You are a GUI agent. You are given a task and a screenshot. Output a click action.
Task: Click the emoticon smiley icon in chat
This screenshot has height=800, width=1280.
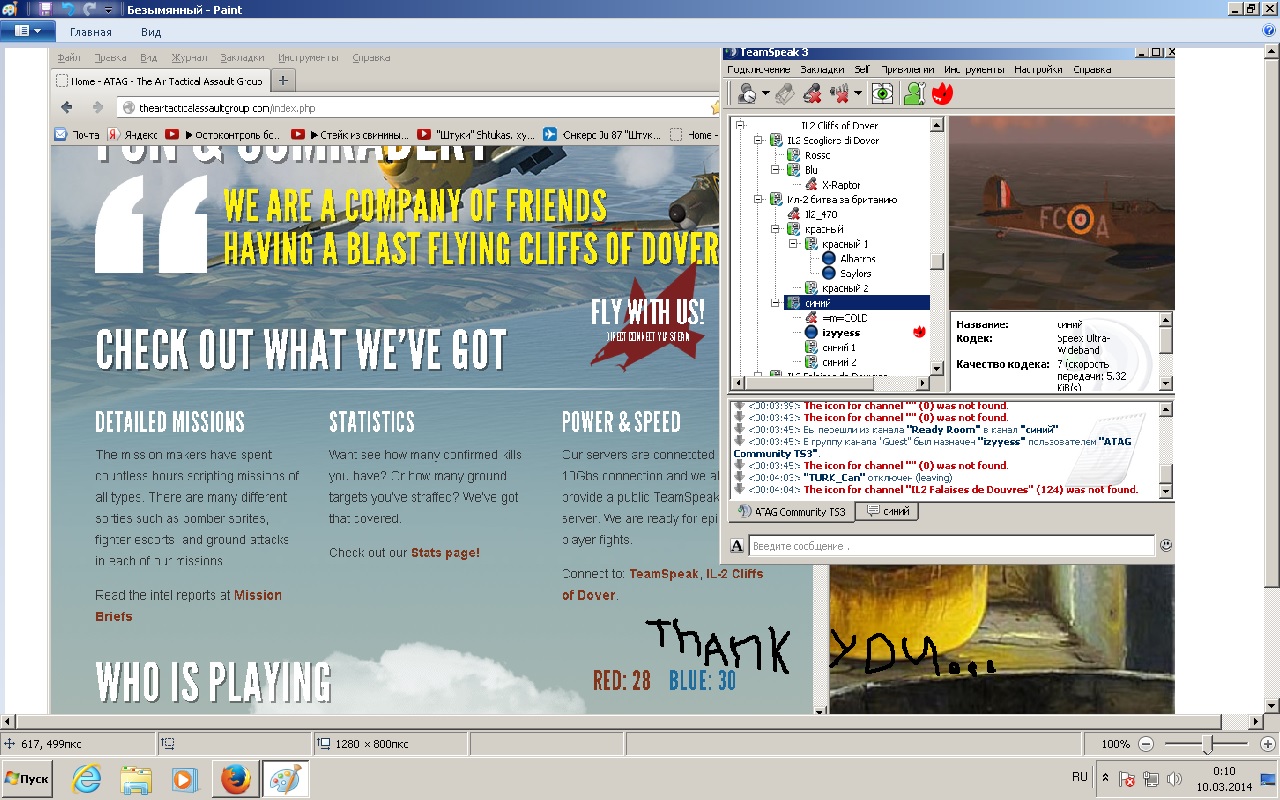click(x=1166, y=546)
